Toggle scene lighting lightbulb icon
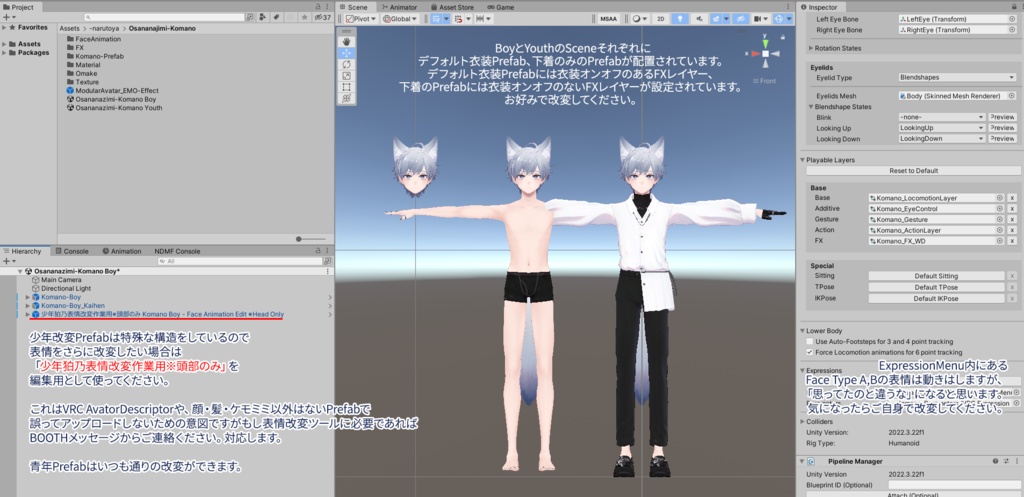Image resolution: width=1024 pixels, height=497 pixels. pyautogui.click(x=680, y=19)
